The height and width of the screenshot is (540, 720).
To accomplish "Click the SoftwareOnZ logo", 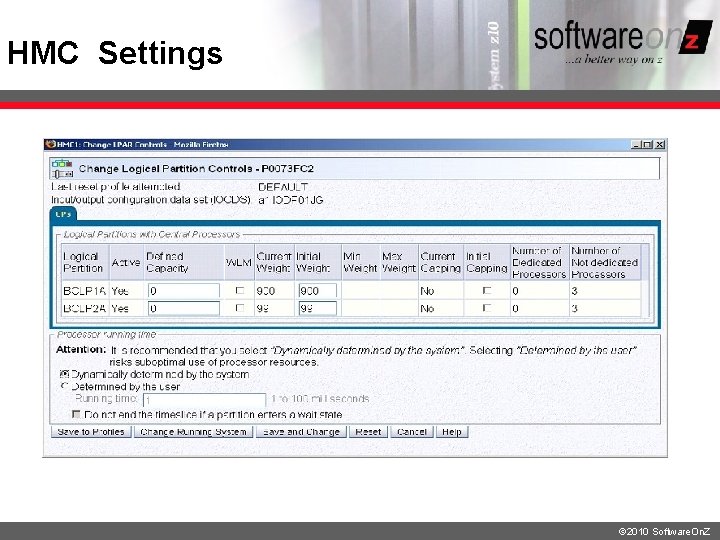I will coord(623,42).
